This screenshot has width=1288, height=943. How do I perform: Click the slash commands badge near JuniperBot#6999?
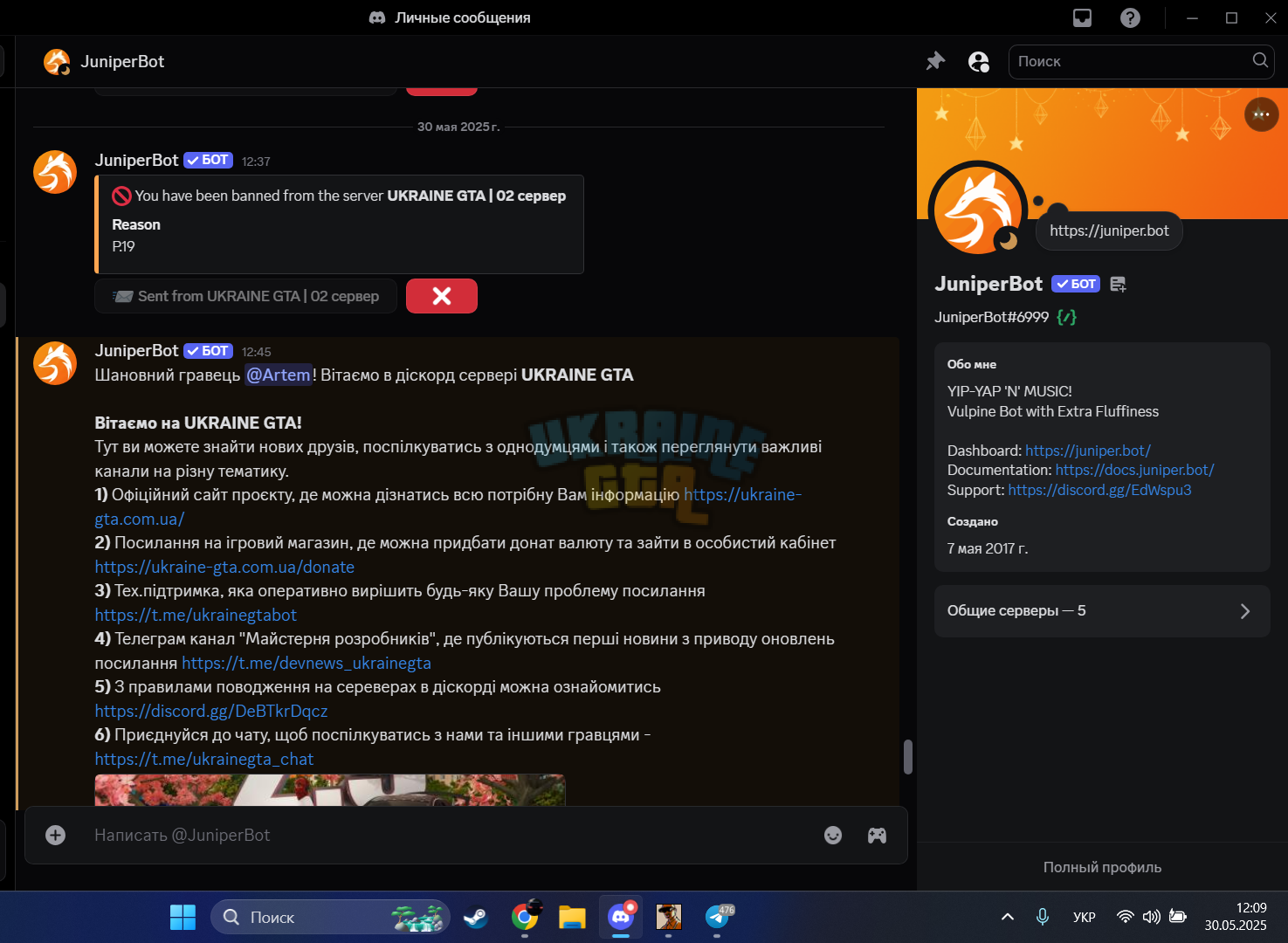(x=1066, y=317)
